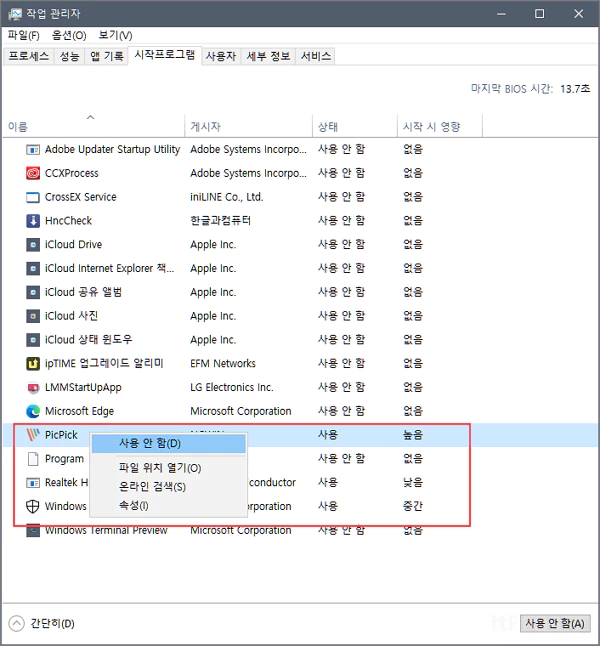Click the iCloud 사진 icon
Viewport: 600px width, 646px height.
click(33, 316)
